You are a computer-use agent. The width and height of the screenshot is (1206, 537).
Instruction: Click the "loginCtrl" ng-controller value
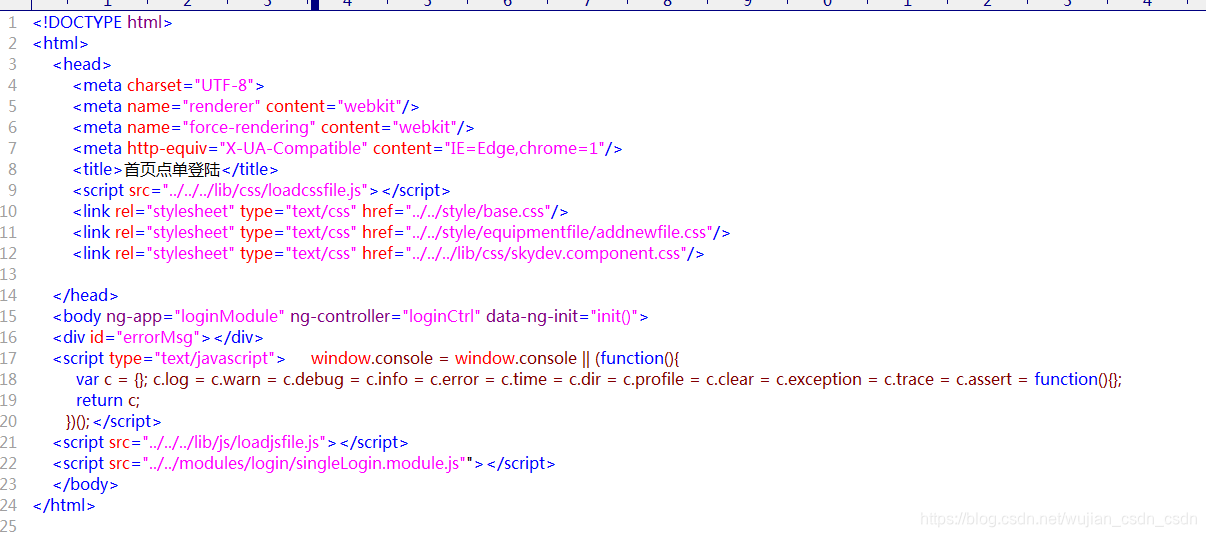pyautogui.click(x=442, y=316)
